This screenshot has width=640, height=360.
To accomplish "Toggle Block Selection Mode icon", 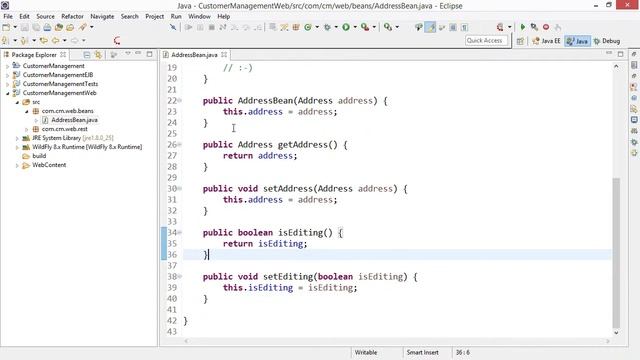I will pyautogui.click(x=453, y=27).
